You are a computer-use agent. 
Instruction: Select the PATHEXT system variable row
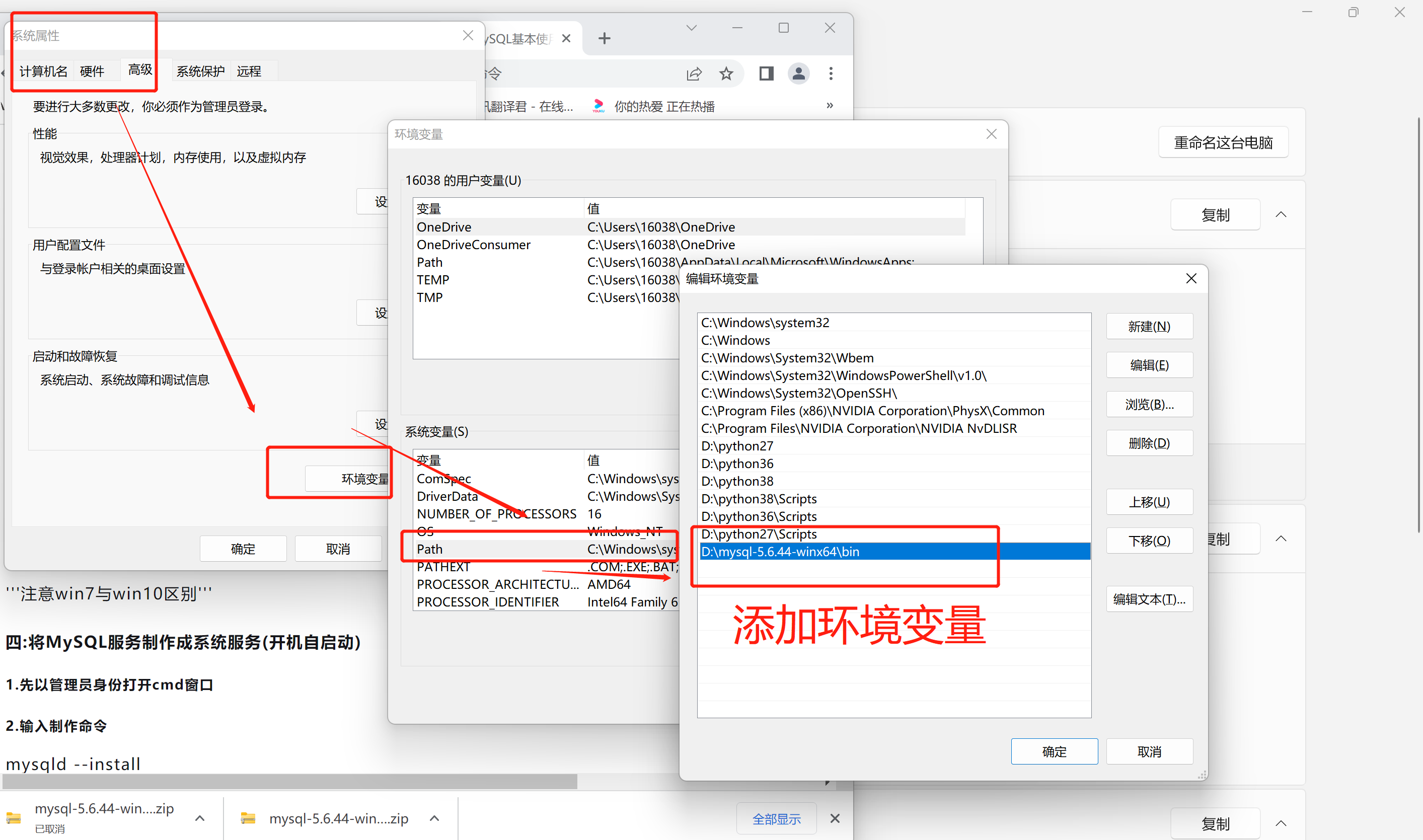tap(443, 567)
